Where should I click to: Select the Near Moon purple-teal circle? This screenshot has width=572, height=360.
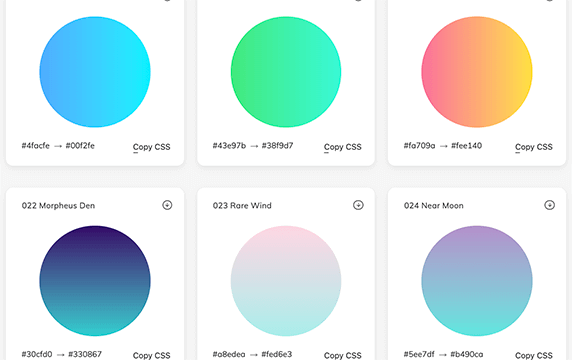click(477, 281)
